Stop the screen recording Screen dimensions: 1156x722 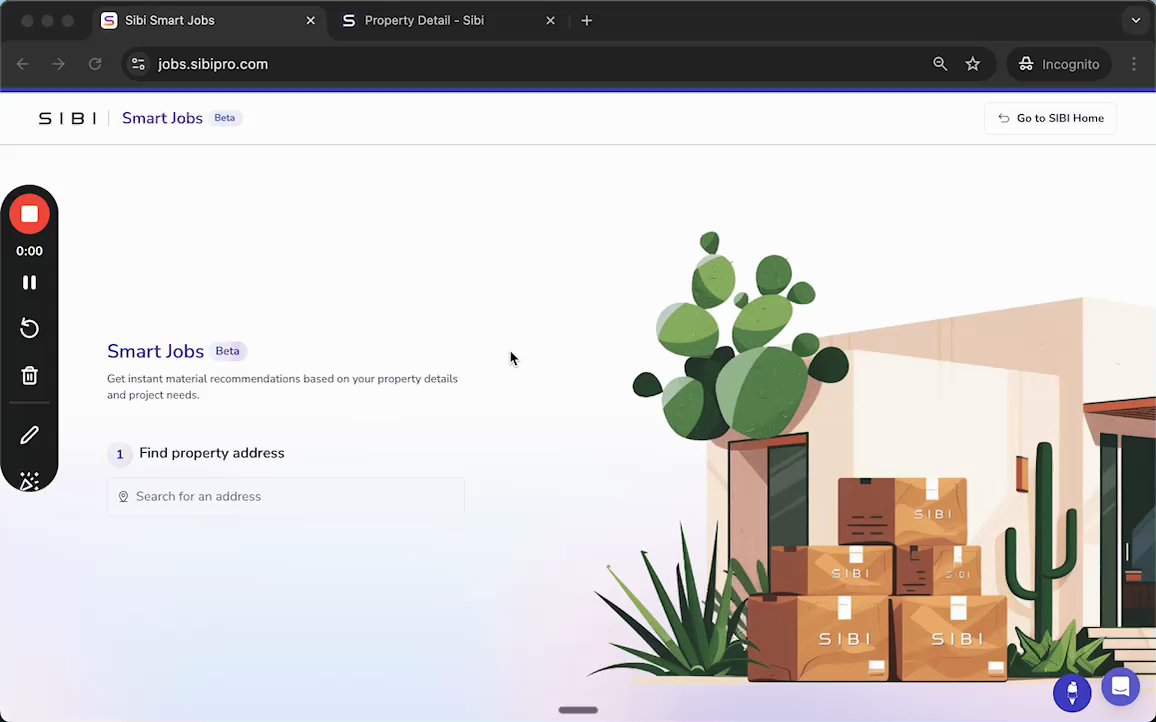(29, 214)
